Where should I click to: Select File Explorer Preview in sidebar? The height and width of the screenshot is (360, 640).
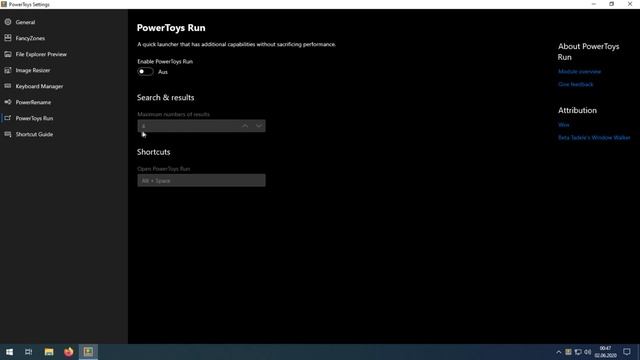click(41, 54)
